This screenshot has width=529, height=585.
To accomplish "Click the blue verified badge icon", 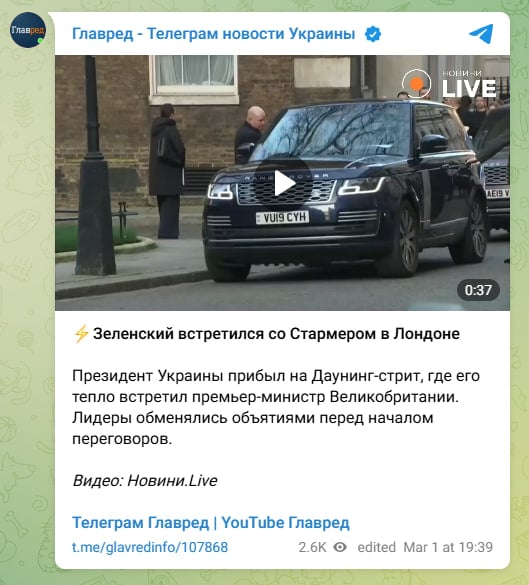I will pos(373,34).
